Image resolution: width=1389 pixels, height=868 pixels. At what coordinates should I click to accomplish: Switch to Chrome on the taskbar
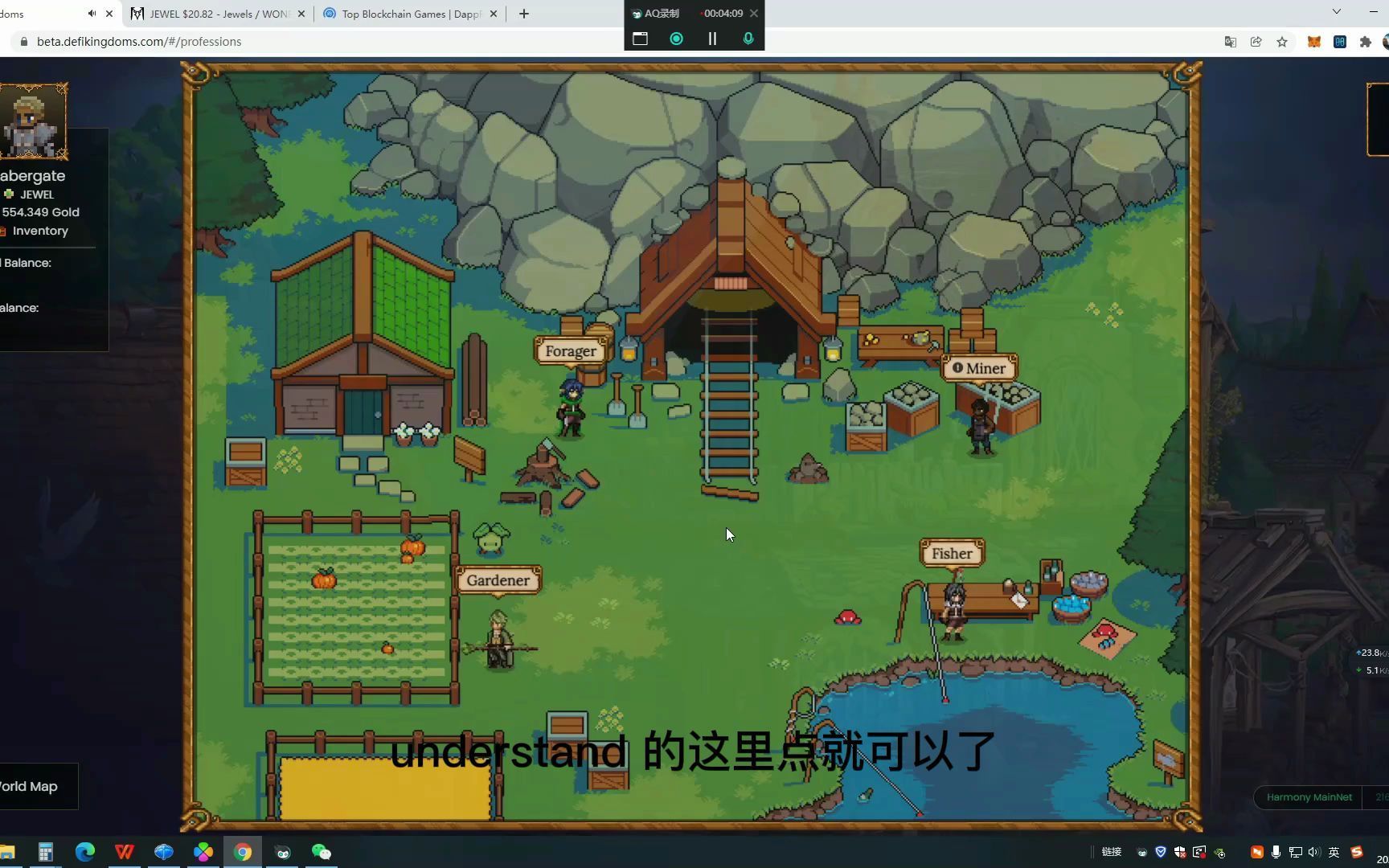pyautogui.click(x=243, y=852)
